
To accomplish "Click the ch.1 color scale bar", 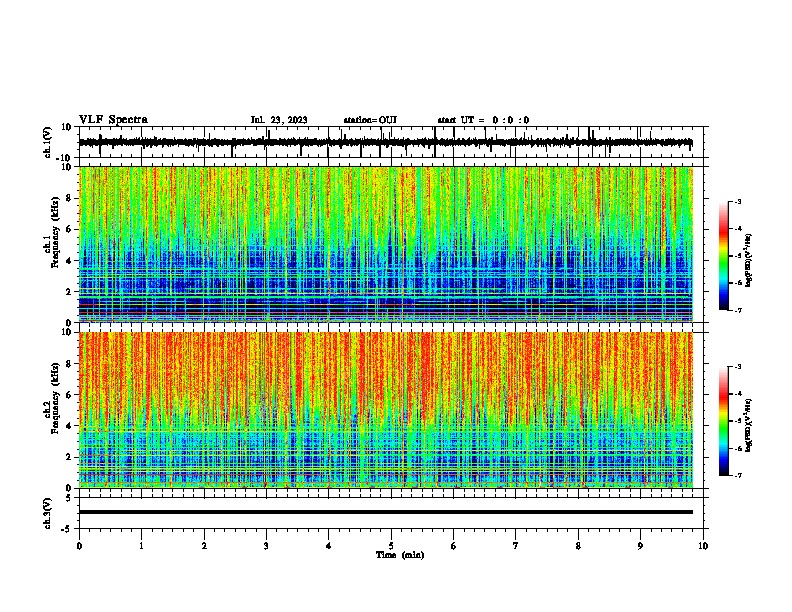I will click(724, 256).
